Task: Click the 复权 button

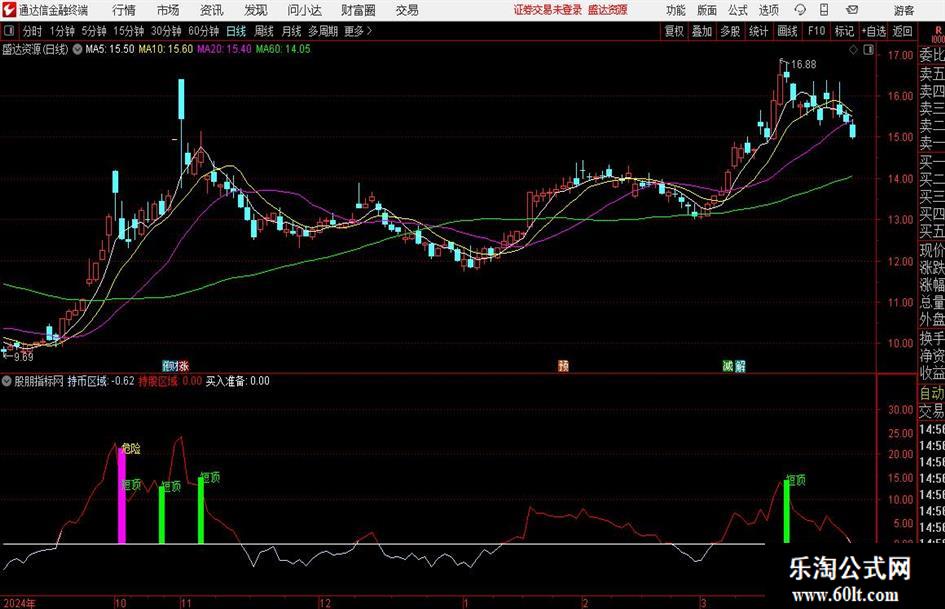Action: [x=674, y=31]
